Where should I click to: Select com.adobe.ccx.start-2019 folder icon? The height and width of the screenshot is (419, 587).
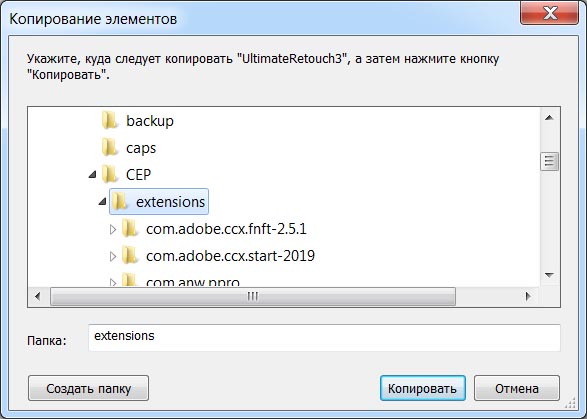130,256
